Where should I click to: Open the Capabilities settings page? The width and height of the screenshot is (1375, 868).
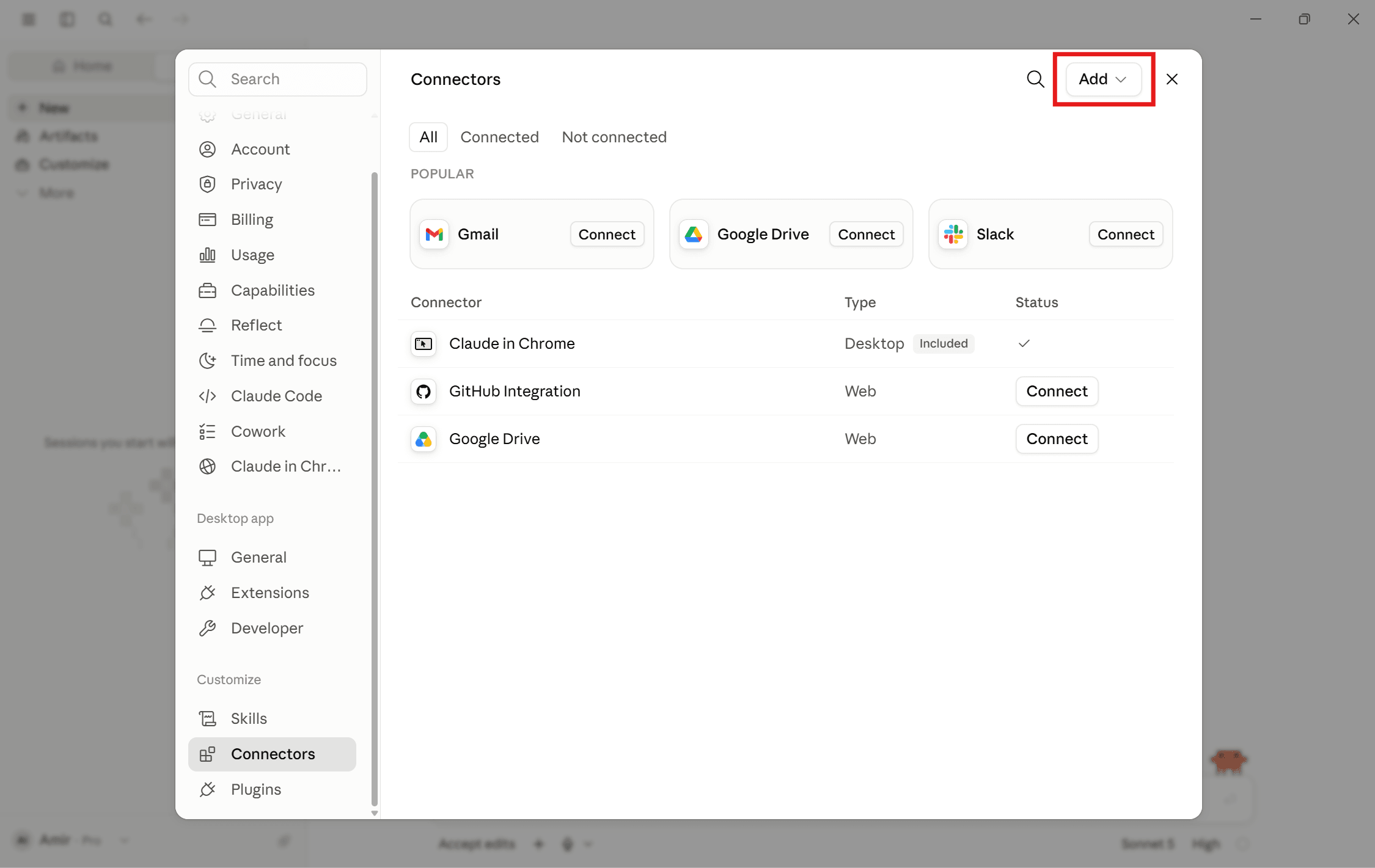click(272, 290)
